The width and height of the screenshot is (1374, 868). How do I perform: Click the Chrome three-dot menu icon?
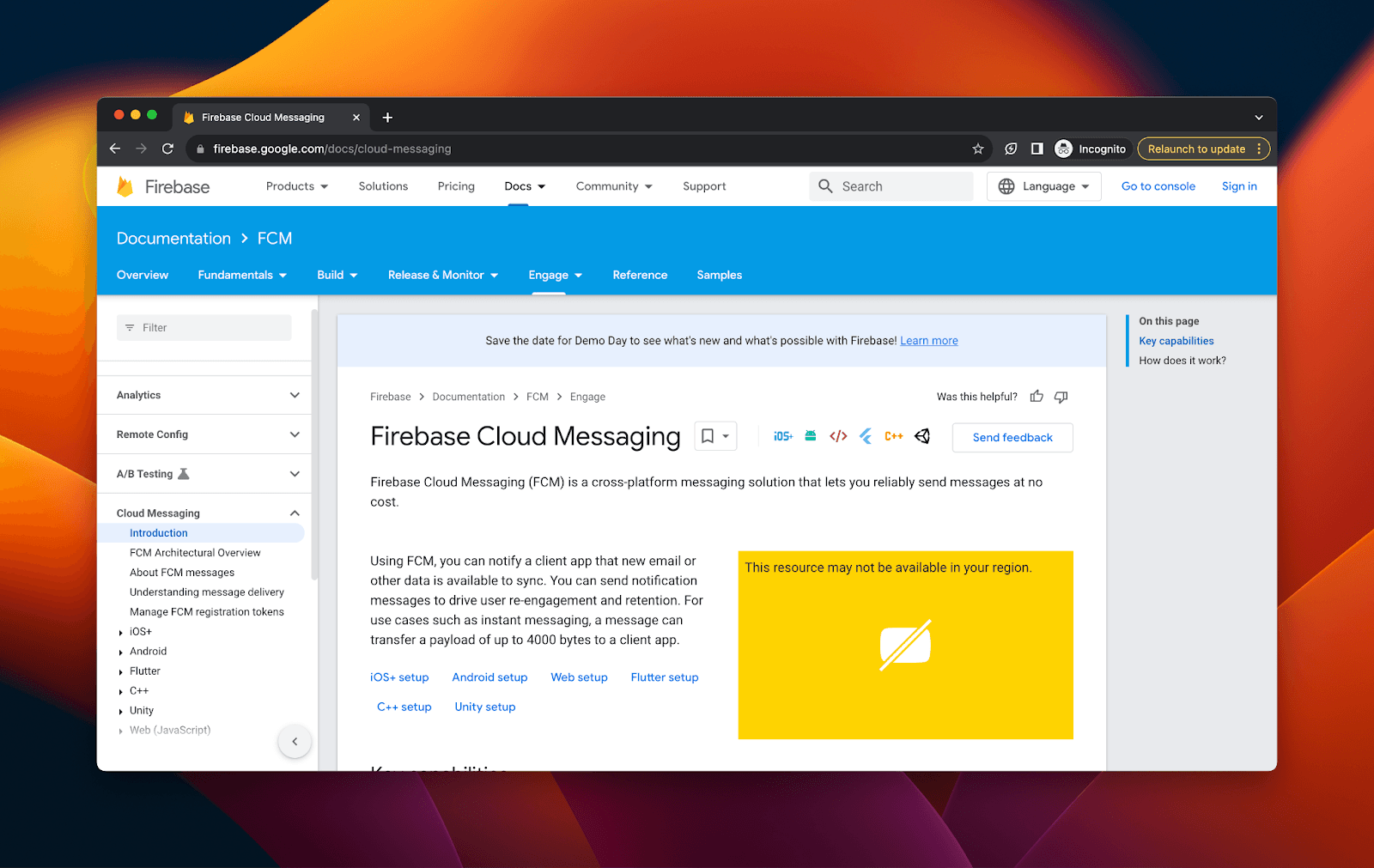pos(1259,149)
